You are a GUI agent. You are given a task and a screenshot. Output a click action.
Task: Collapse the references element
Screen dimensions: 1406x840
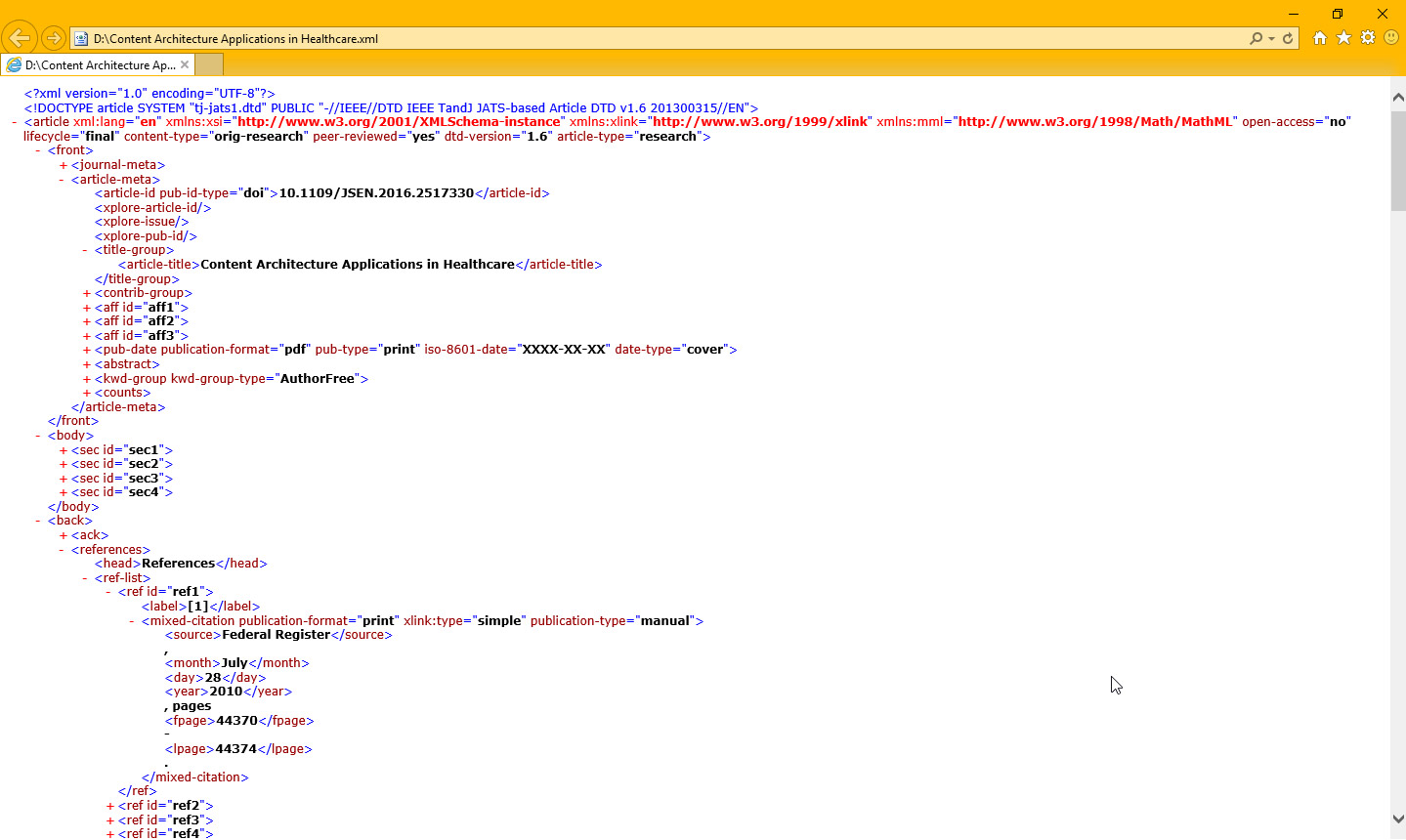click(62, 550)
